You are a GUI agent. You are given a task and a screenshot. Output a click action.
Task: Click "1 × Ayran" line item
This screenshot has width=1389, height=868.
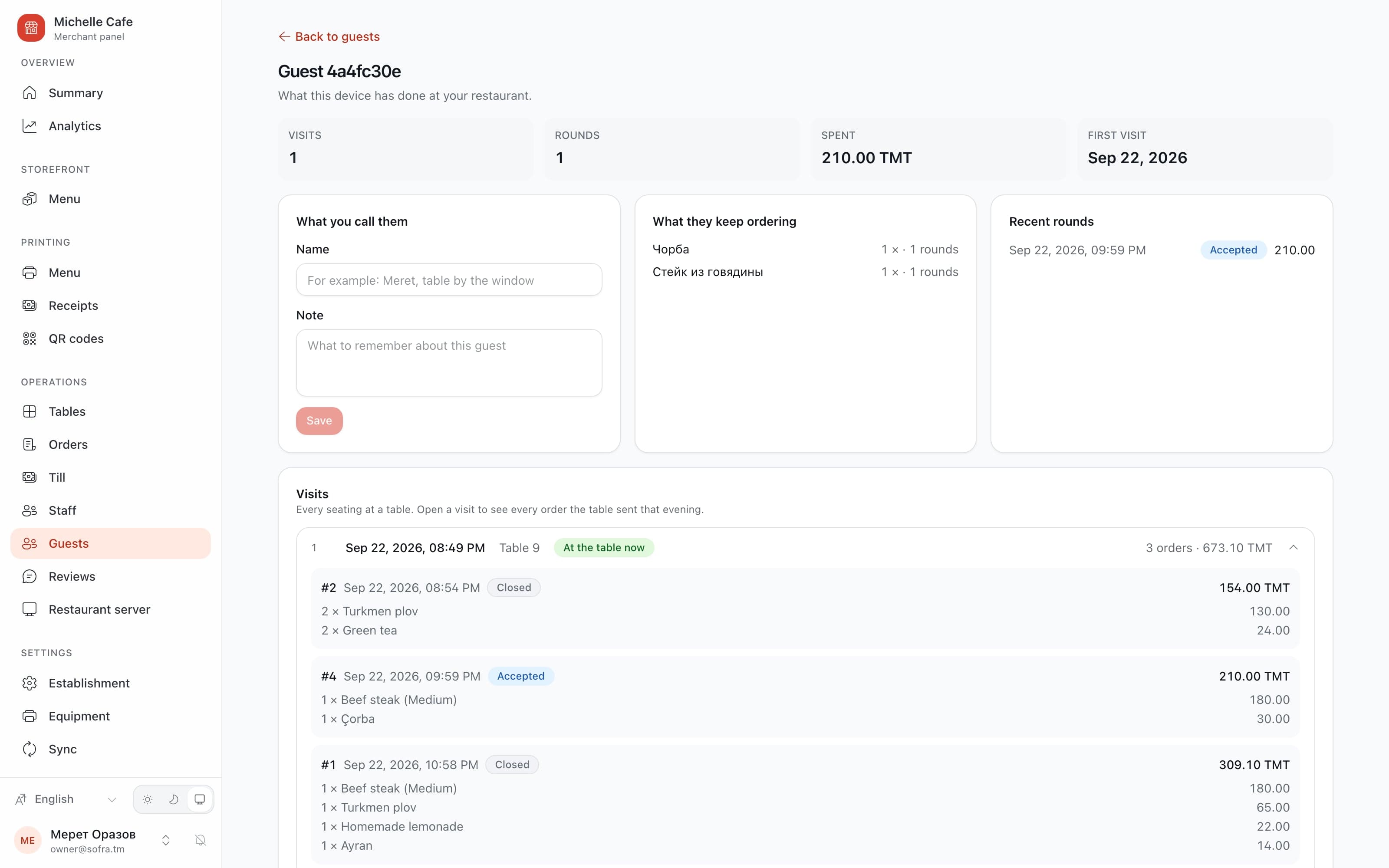[347, 845]
